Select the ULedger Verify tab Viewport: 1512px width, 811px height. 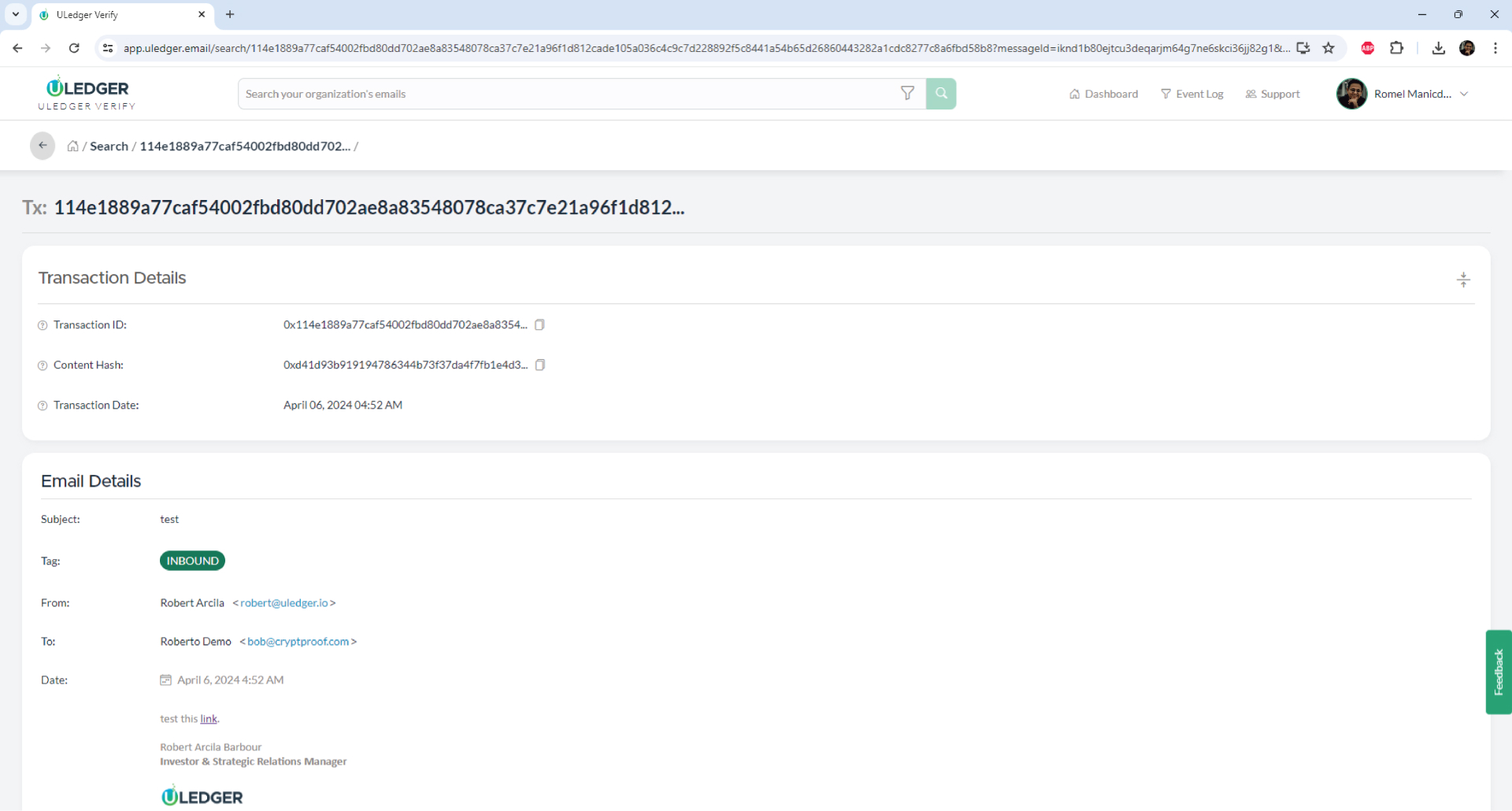tap(122, 14)
